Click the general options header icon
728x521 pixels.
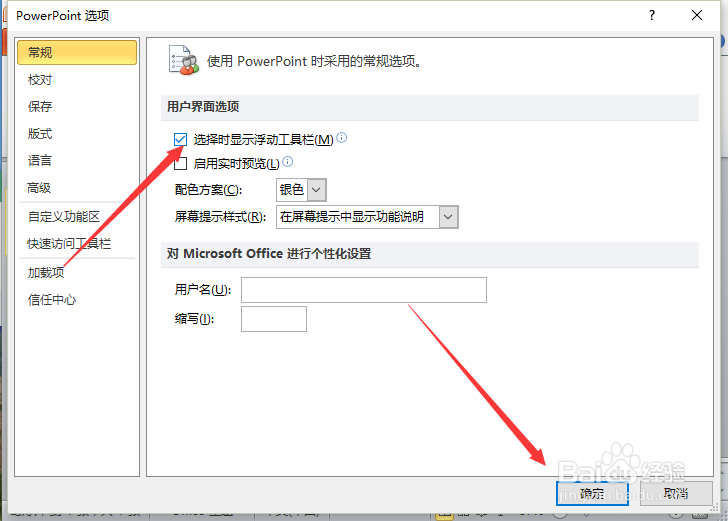click(183, 60)
